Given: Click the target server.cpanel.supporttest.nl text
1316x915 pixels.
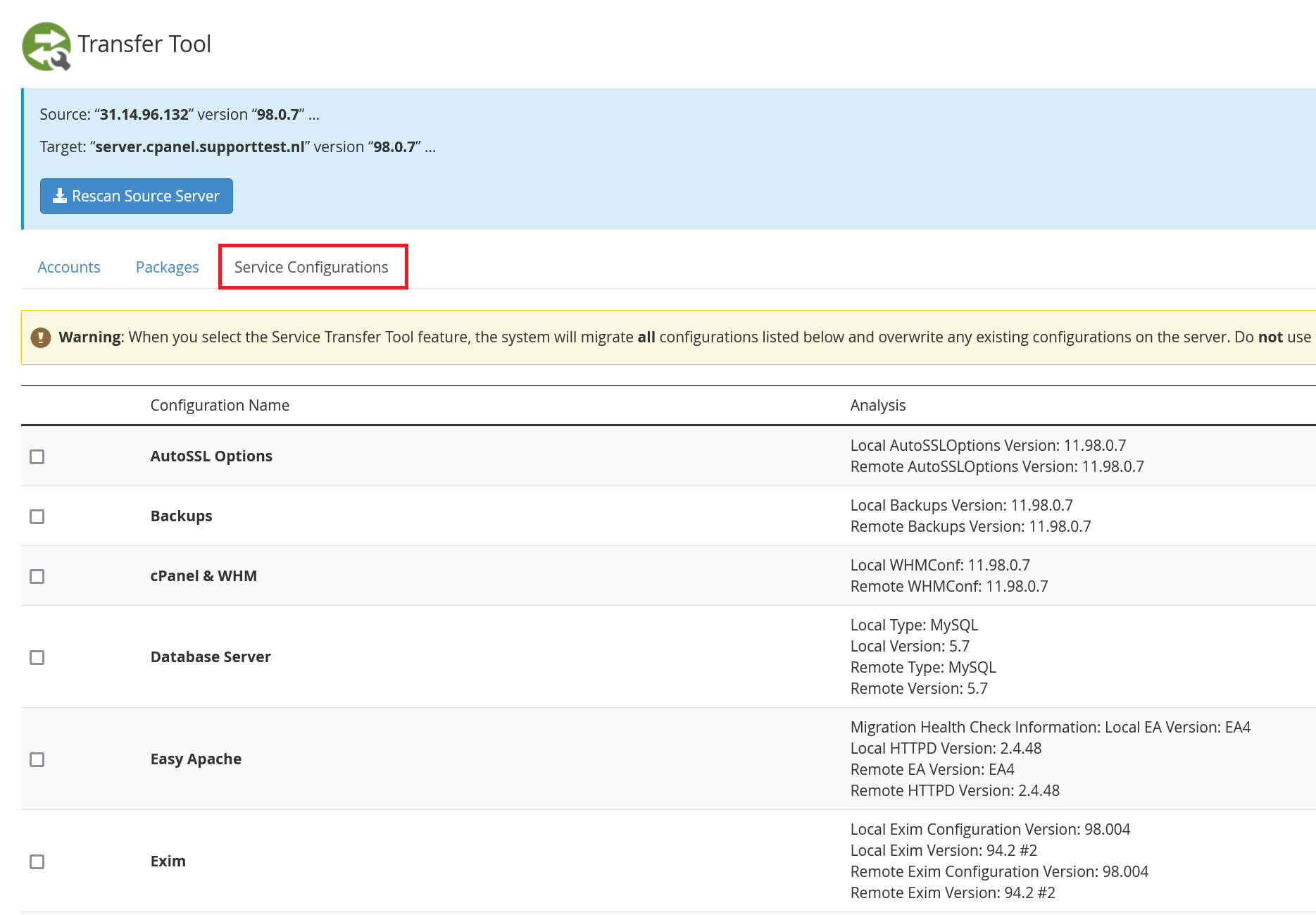Looking at the screenshot, I should (x=200, y=147).
